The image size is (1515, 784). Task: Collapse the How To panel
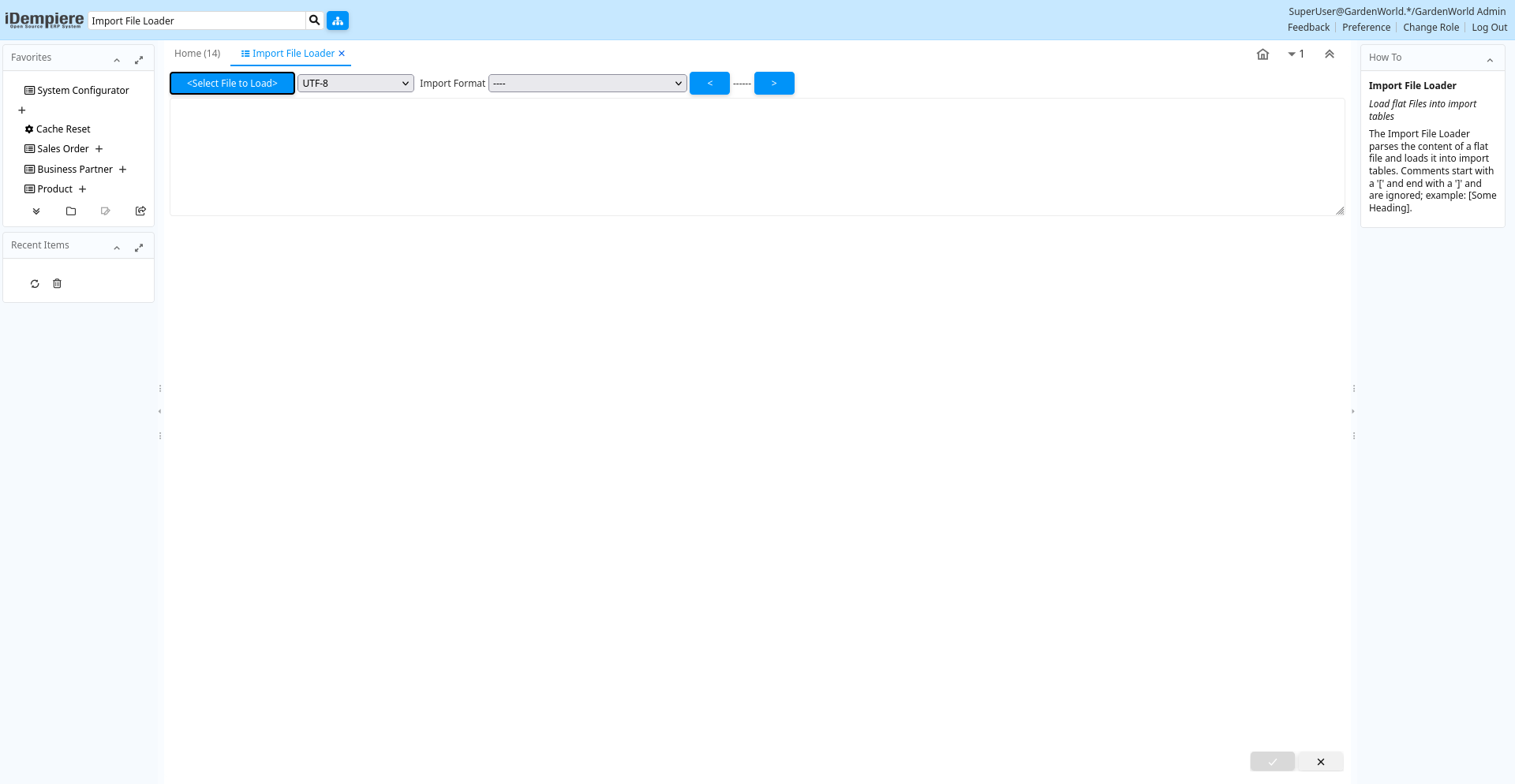pyautogui.click(x=1490, y=60)
